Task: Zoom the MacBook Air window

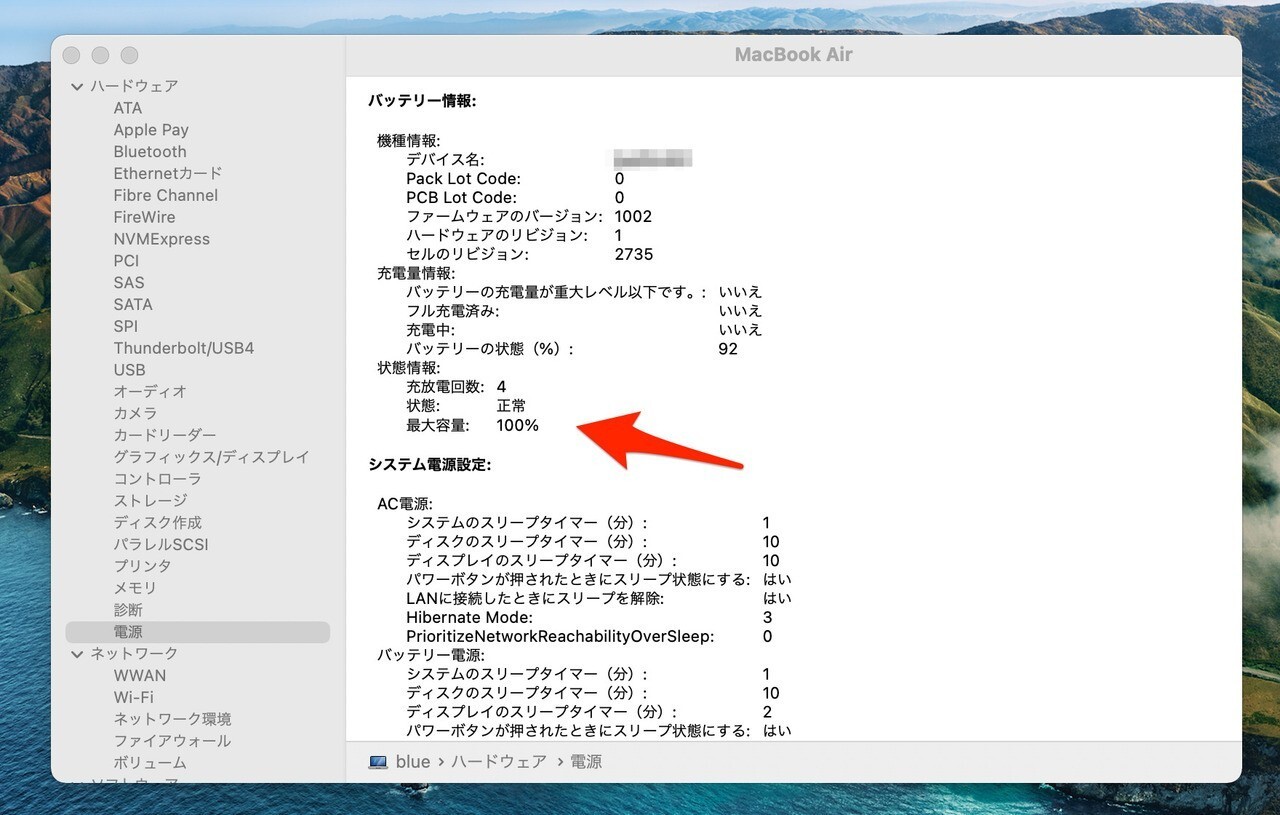Action: 129,56
